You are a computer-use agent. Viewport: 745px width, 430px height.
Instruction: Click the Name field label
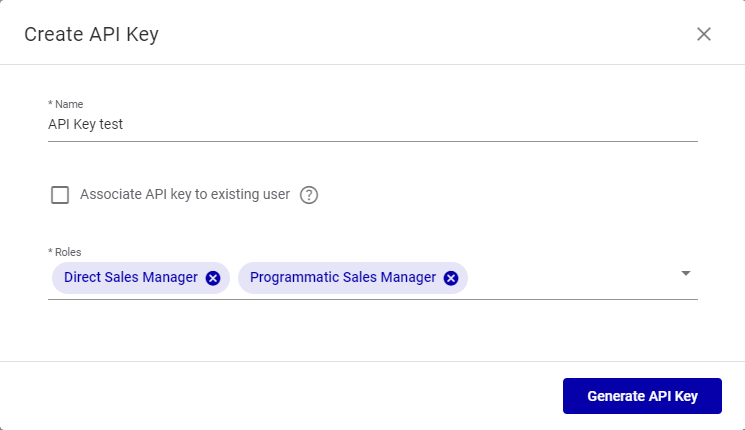67,104
